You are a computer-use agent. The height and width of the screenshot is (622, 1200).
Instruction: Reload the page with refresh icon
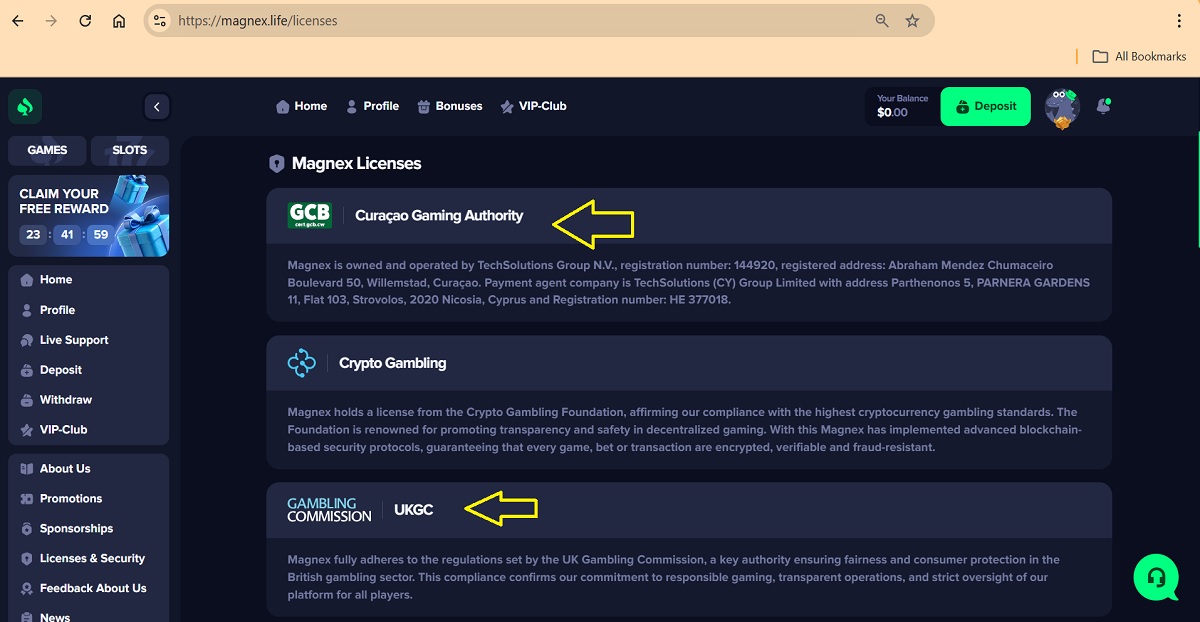point(85,21)
